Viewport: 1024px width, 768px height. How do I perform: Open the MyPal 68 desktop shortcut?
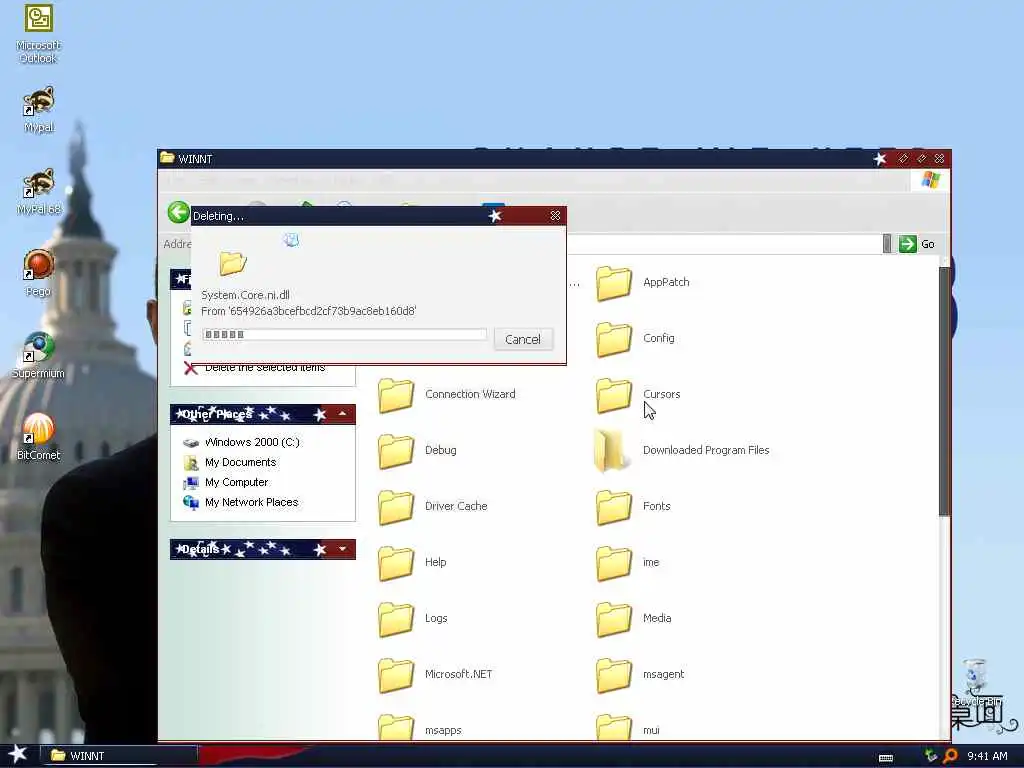tap(39, 191)
